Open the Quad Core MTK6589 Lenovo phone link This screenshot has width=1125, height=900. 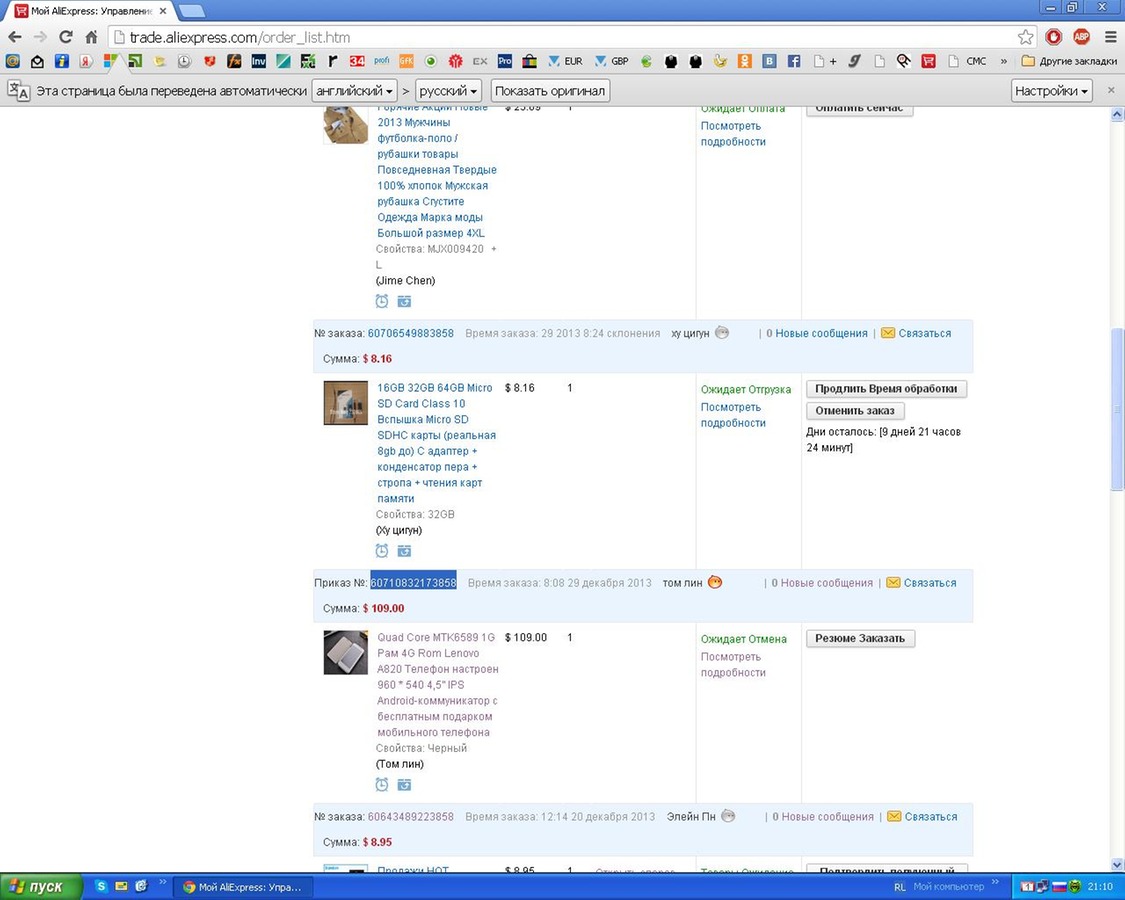[x=438, y=685]
